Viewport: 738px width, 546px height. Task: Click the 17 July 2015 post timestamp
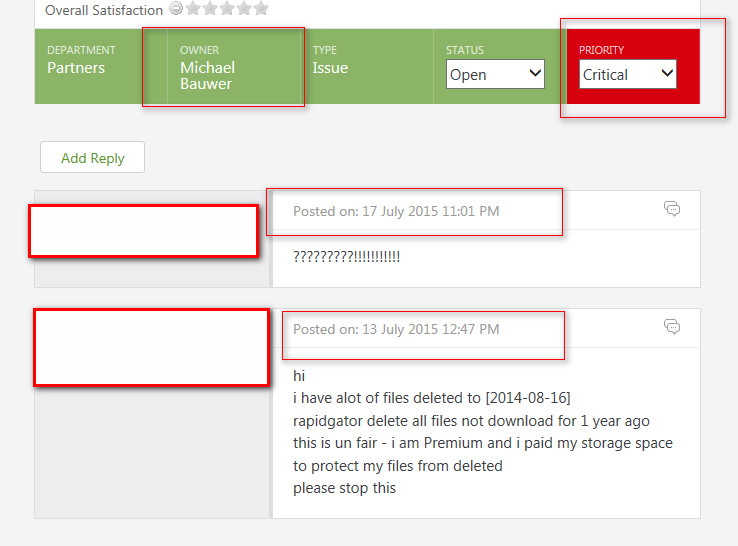396,211
